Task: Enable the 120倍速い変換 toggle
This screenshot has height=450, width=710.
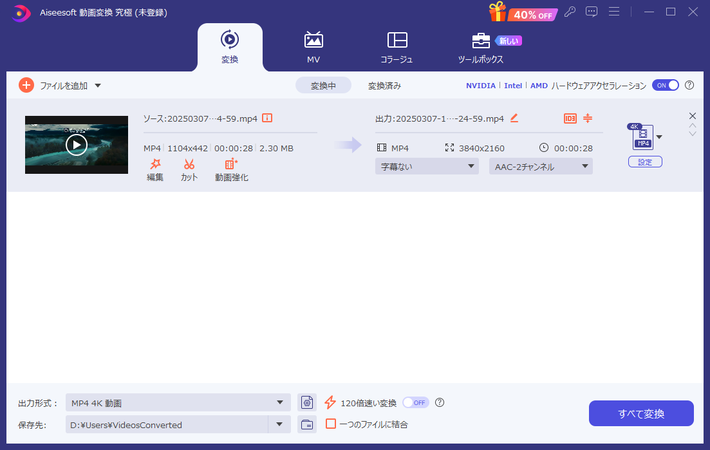Action: [x=415, y=402]
